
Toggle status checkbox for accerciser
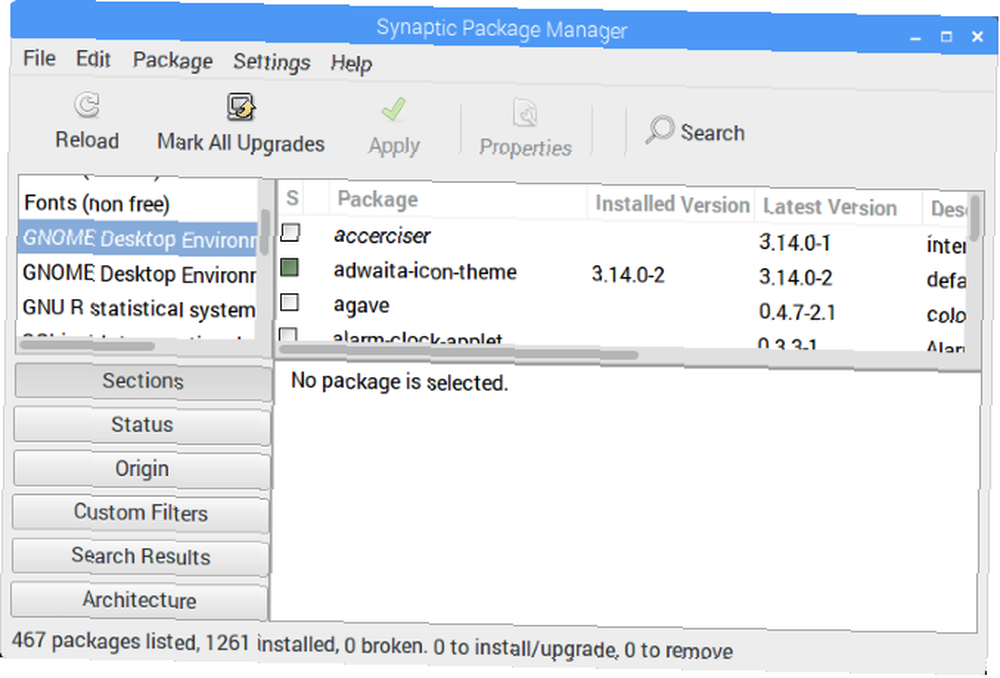pos(290,232)
